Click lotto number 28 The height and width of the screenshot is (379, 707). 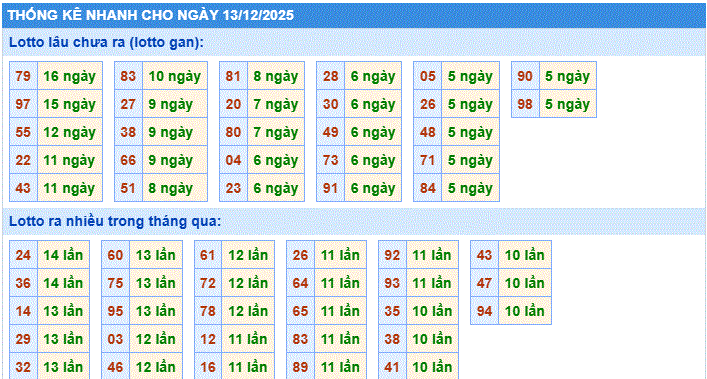(330, 76)
